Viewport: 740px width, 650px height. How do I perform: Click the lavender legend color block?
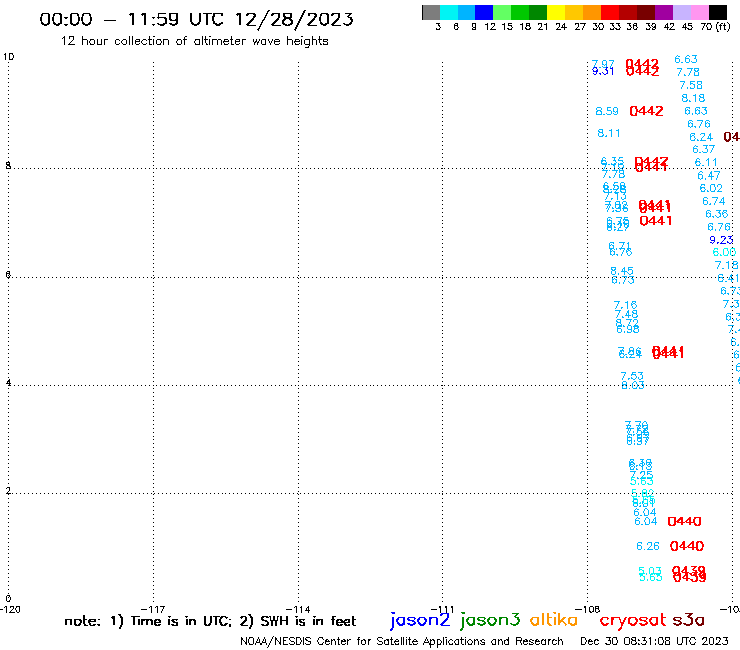point(681,12)
